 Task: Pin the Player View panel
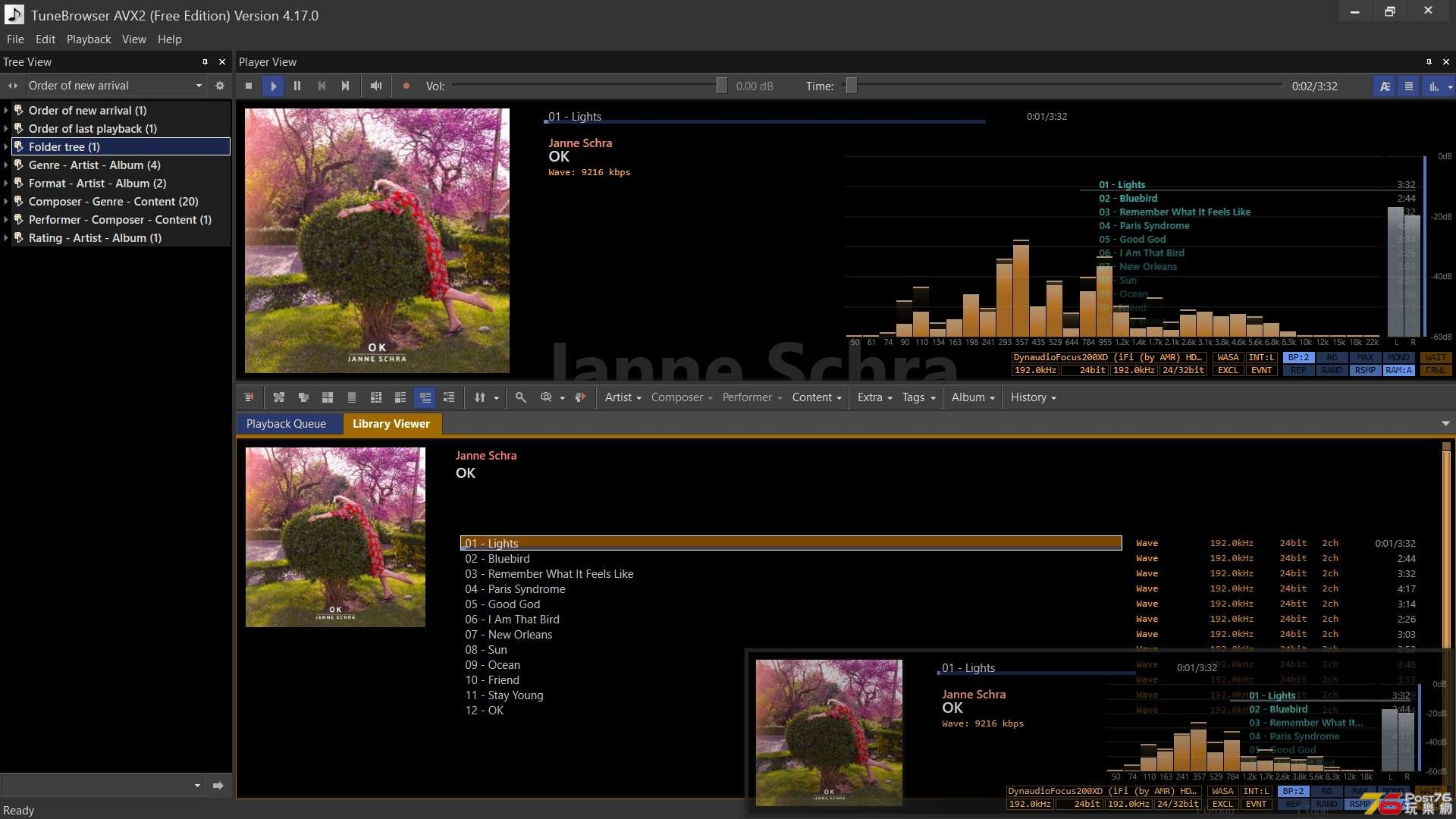click(x=1429, y=62)
